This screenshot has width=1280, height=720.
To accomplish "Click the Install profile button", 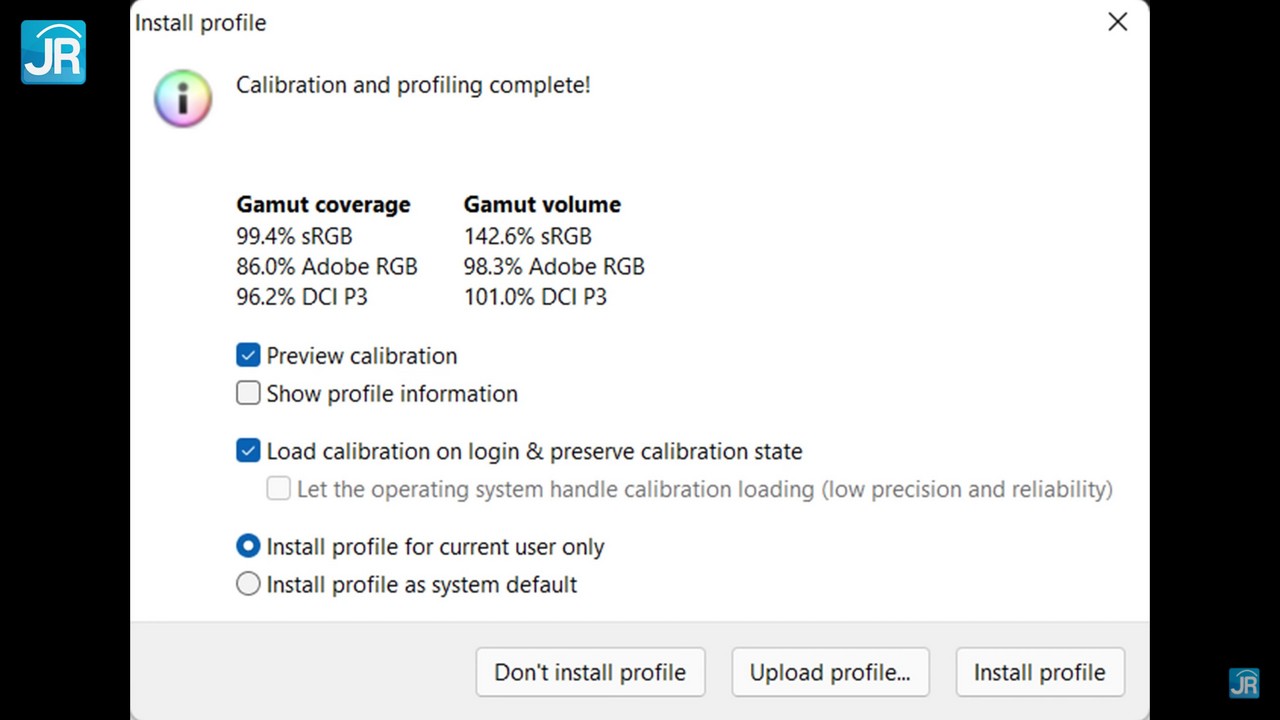I will [x=1039, y=672].
